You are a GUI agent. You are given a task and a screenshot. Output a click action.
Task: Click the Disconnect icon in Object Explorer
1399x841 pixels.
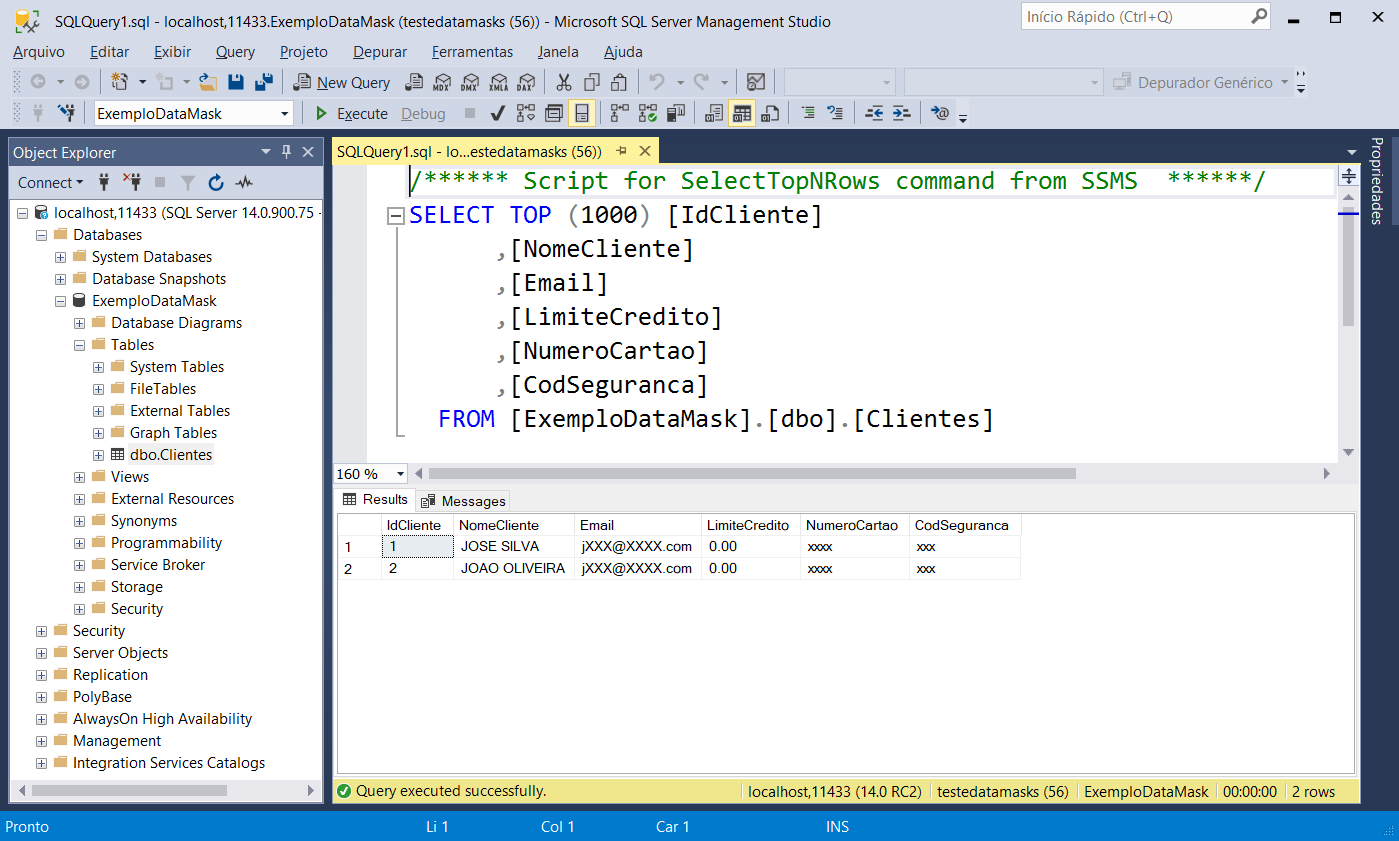pyautogui.click(x=132, y=182)
